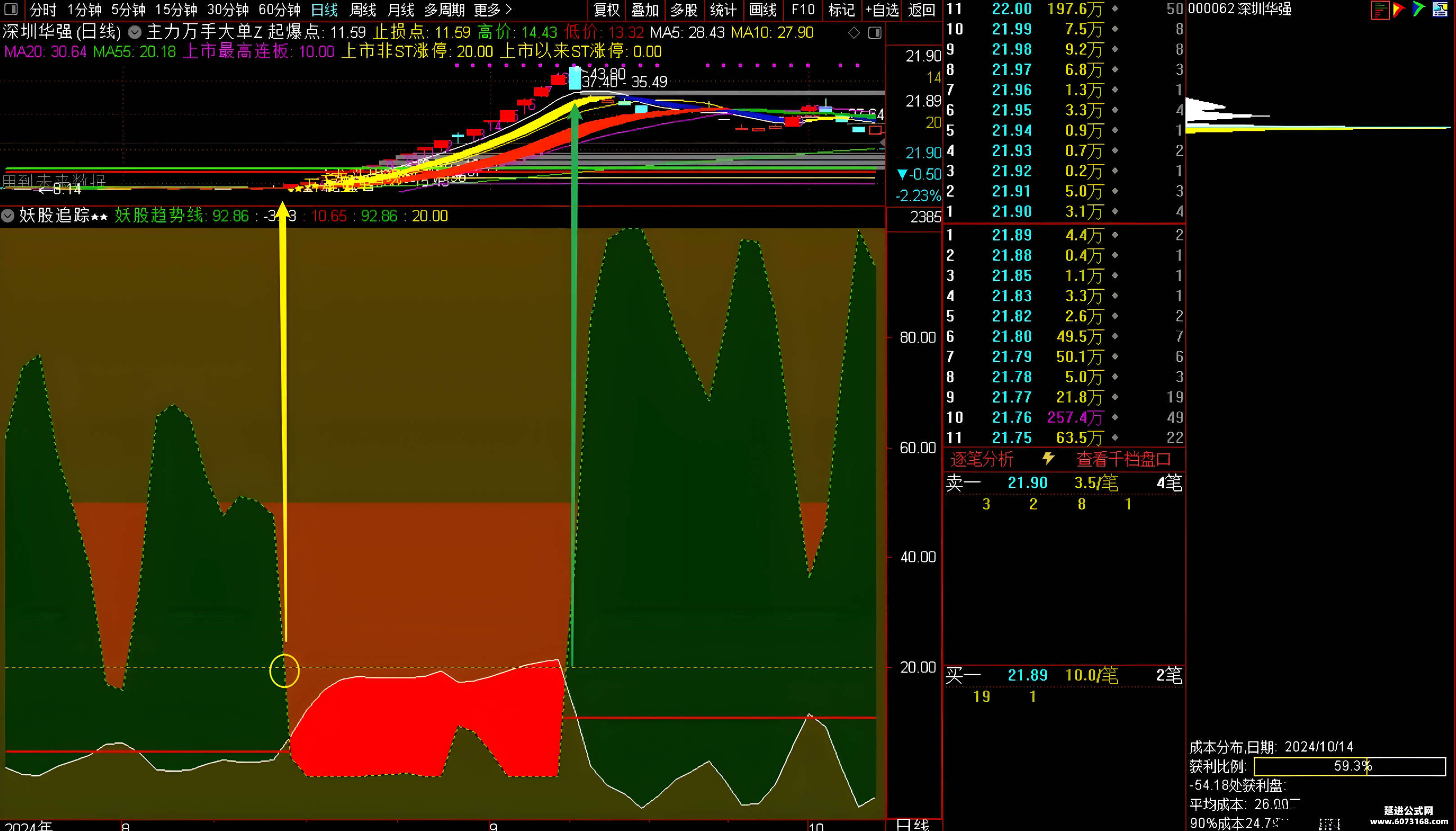Image resolution: width=1456 pixels, height=831 pixels.
Task: Expand the 更多 periods menu
Action: point(493,10)
